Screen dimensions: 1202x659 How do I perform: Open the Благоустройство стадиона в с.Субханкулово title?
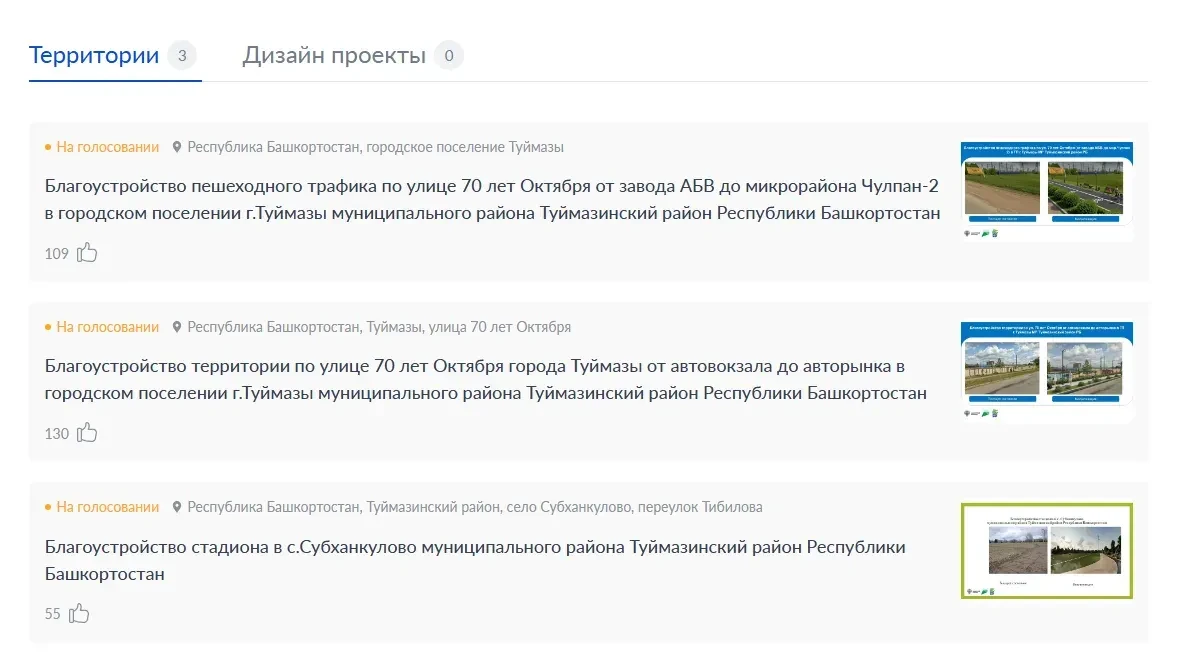click(x=476, y=561)
